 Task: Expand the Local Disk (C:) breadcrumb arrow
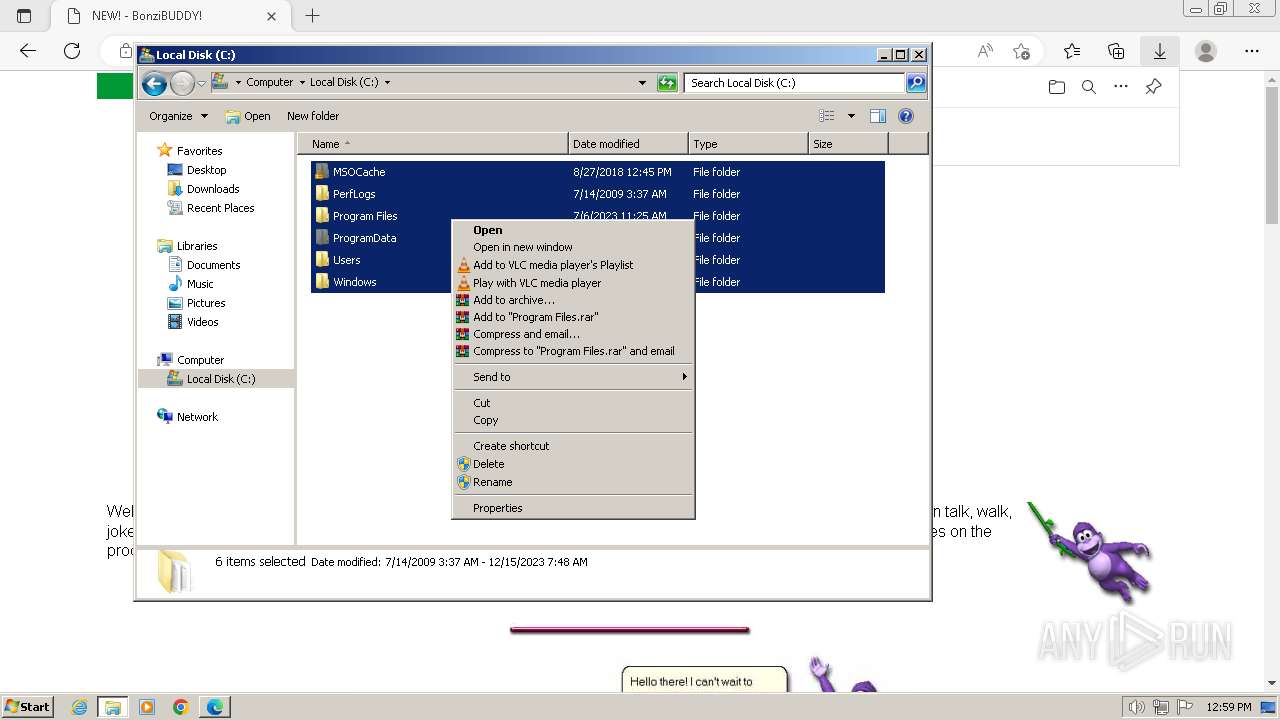tap(387, 83)
